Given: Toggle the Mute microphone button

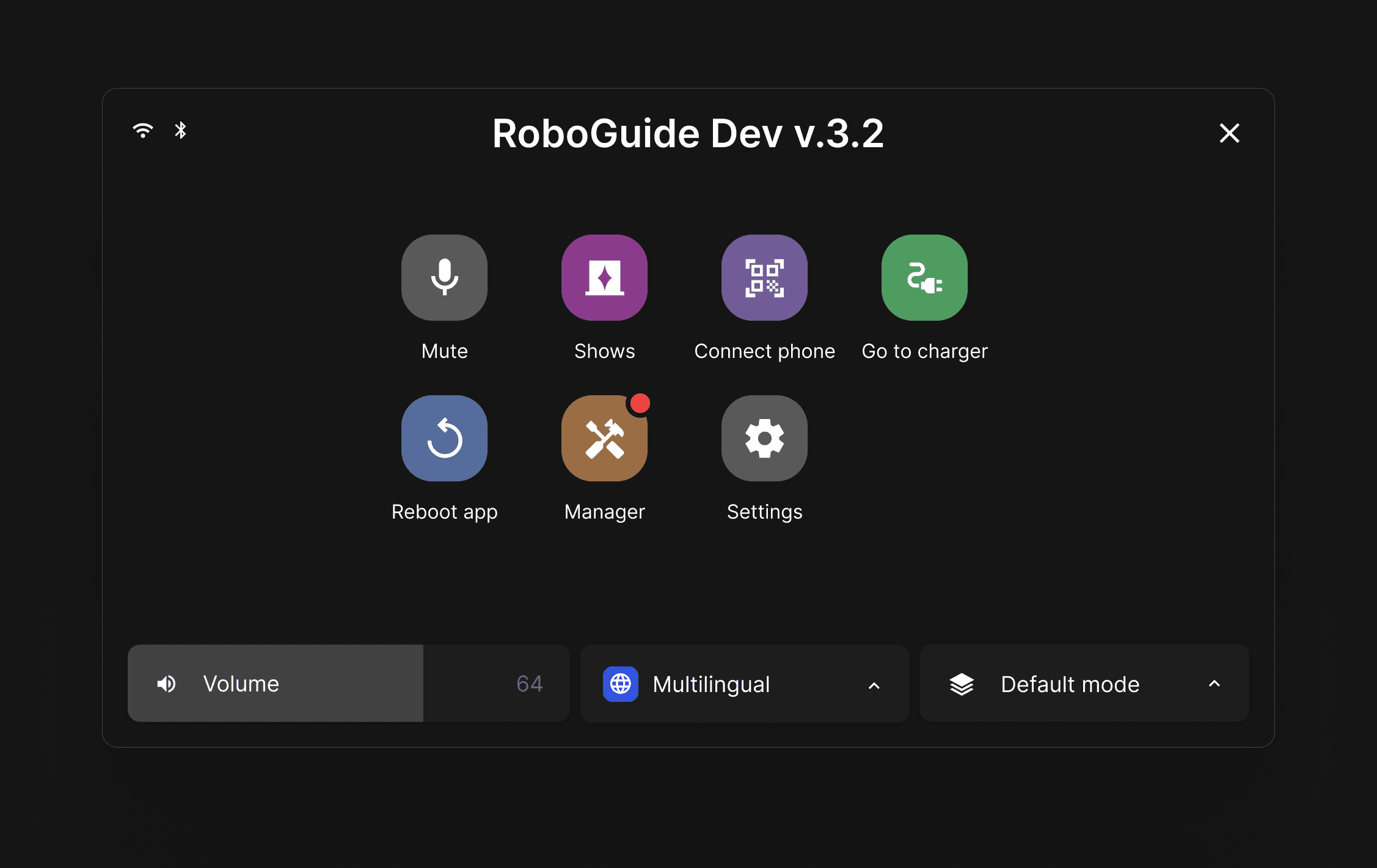Looking at the screenshot, I should [444, 277].
